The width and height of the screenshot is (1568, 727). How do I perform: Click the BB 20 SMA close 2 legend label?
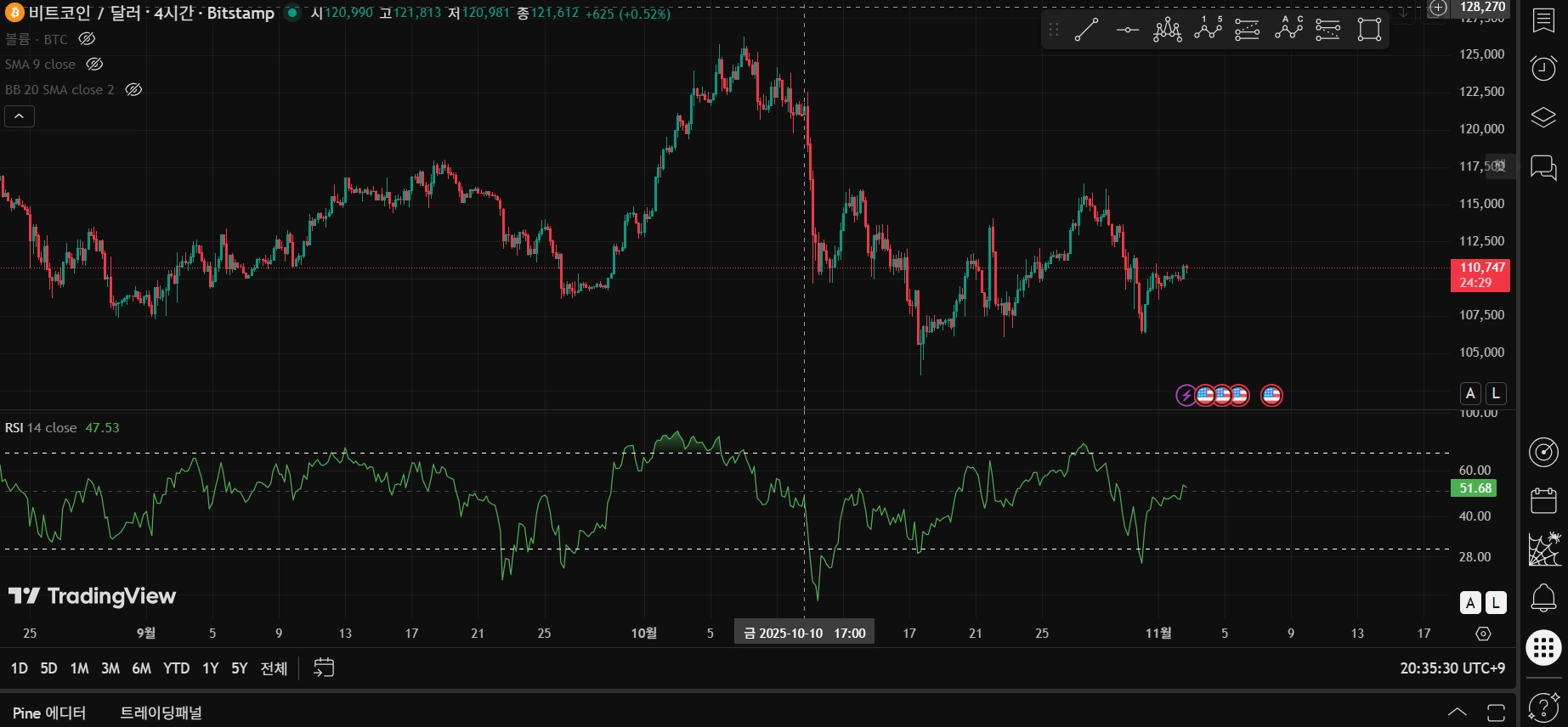[59, 90]
